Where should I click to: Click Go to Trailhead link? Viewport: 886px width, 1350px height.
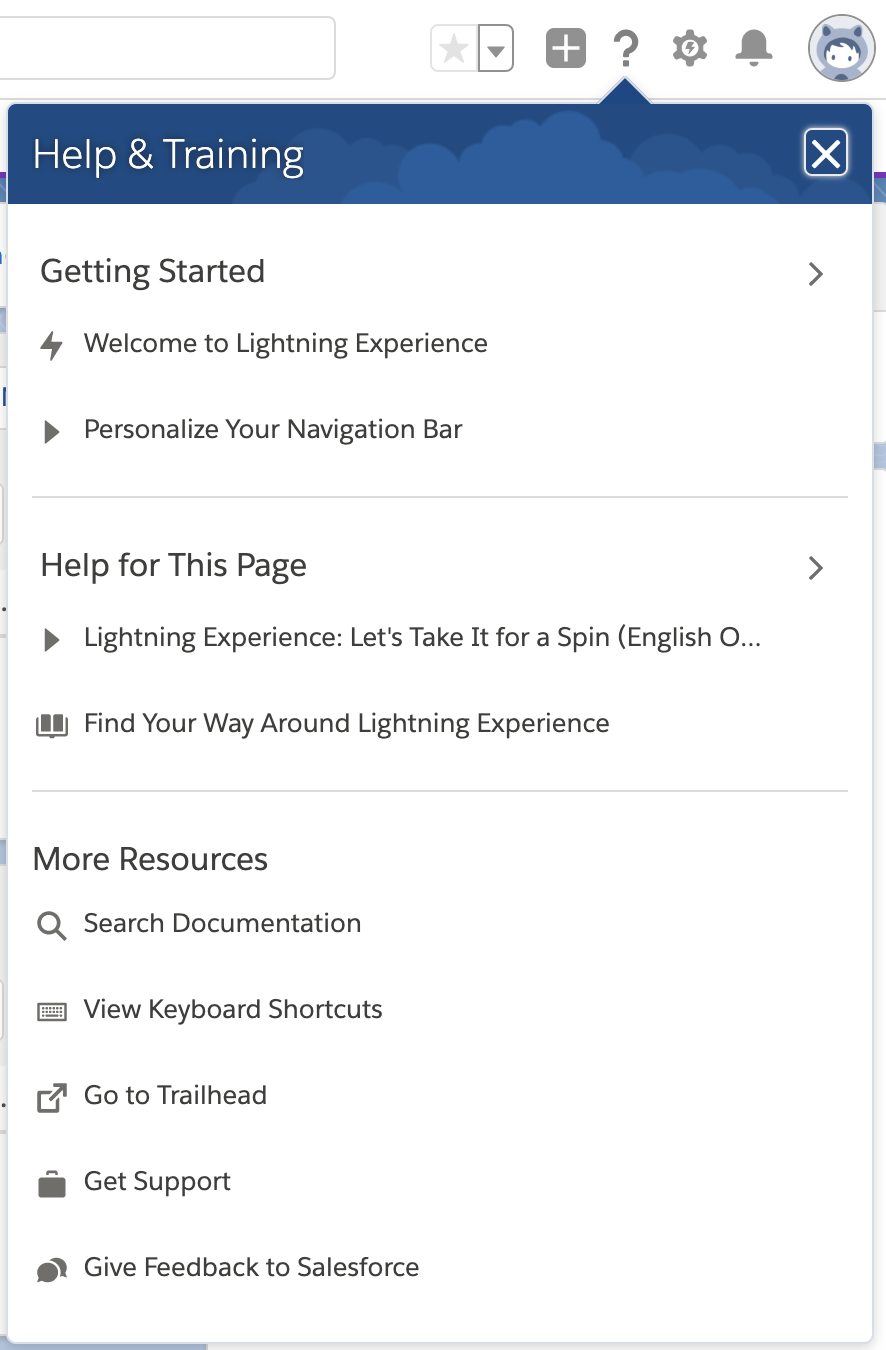[175, 1096]
